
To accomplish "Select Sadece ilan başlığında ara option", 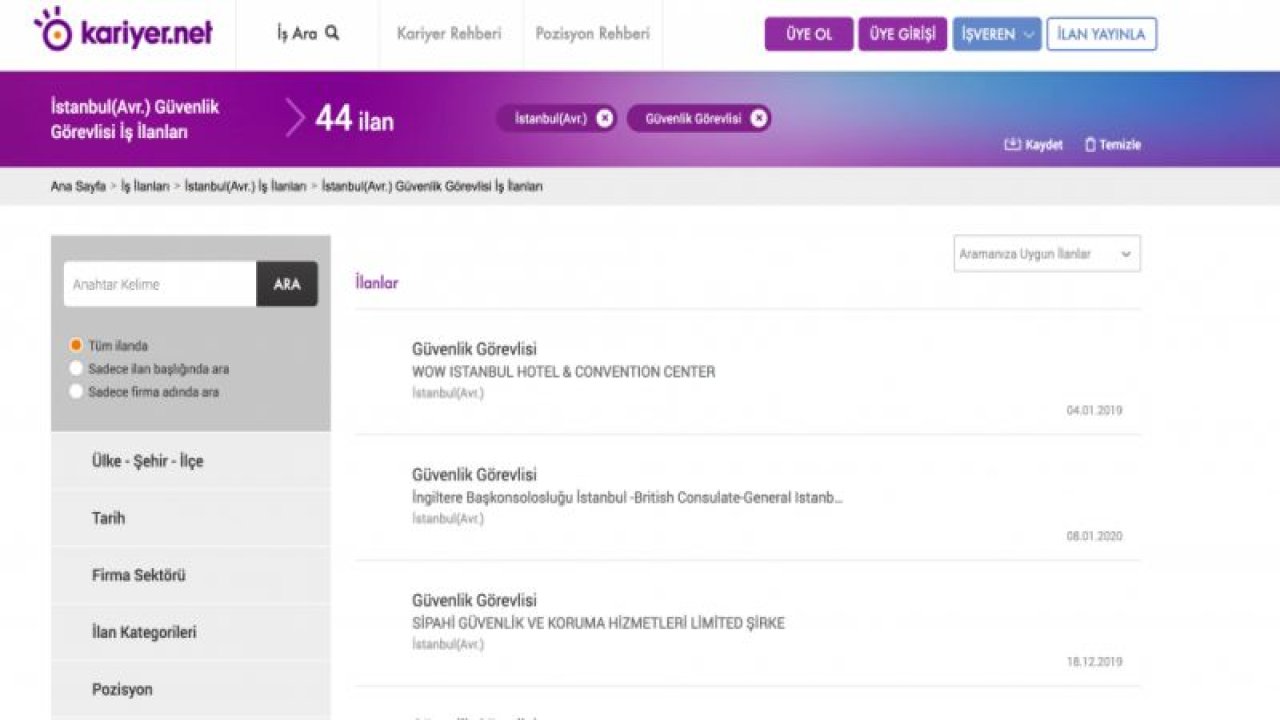I will pyautogui.click(x=76, y=368).
